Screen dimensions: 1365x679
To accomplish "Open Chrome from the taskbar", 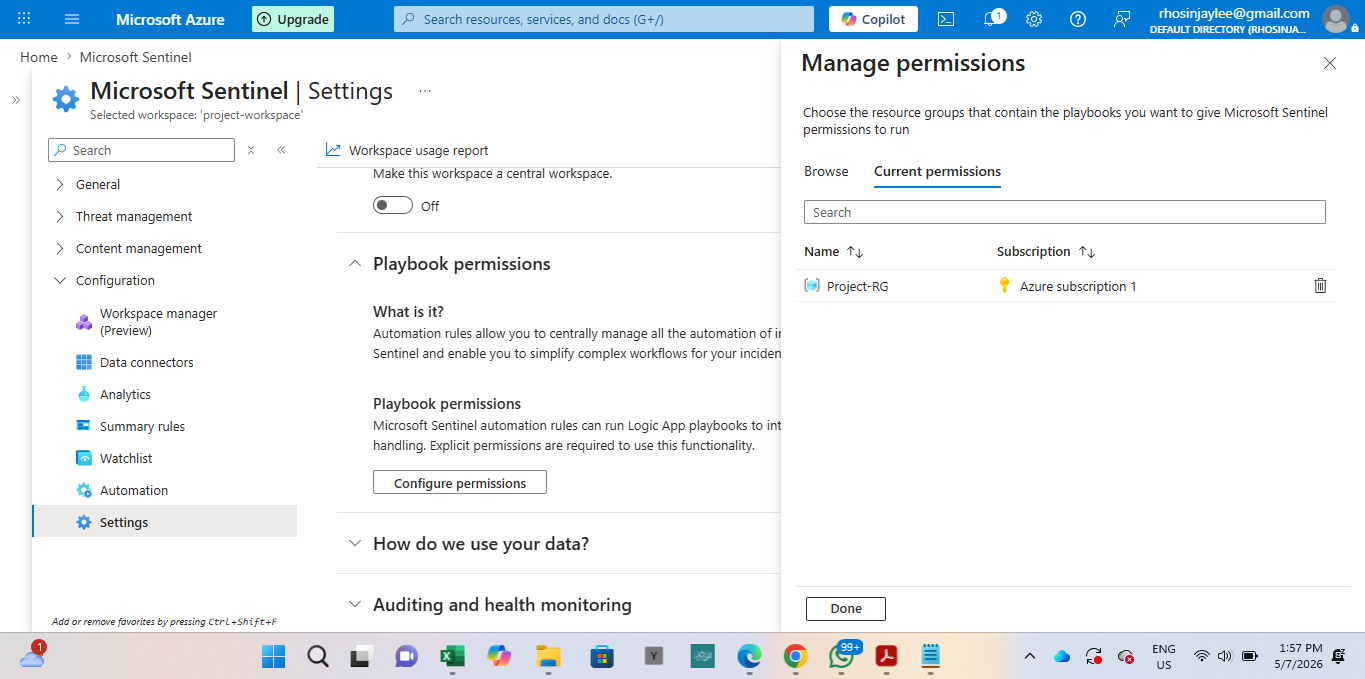I will click(x=796, y=656).
